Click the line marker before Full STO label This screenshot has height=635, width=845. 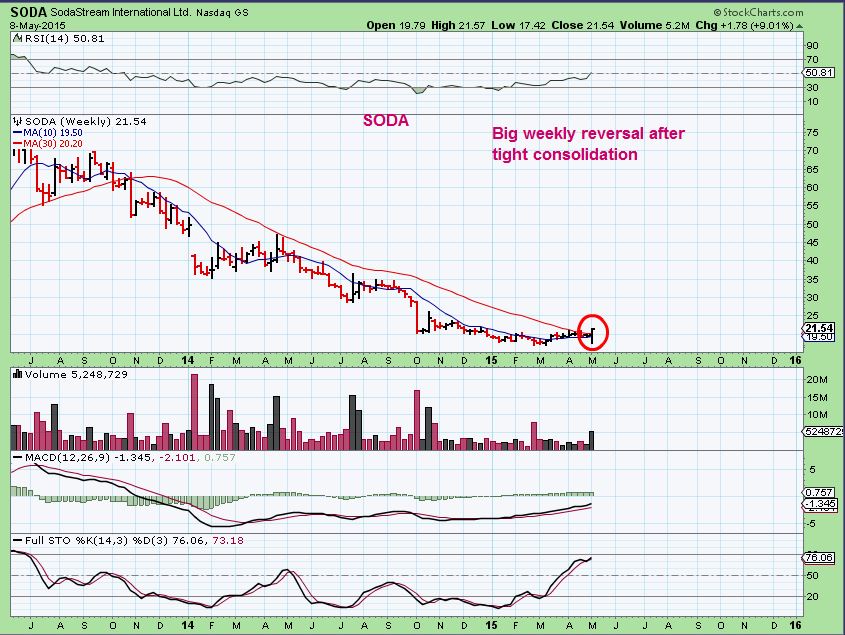coord(17,540)
